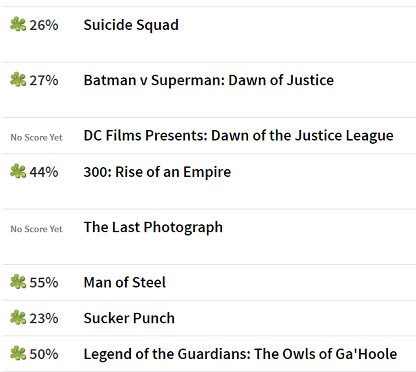Click No Score Yet beside The Last Photograph

coord(36,229)
